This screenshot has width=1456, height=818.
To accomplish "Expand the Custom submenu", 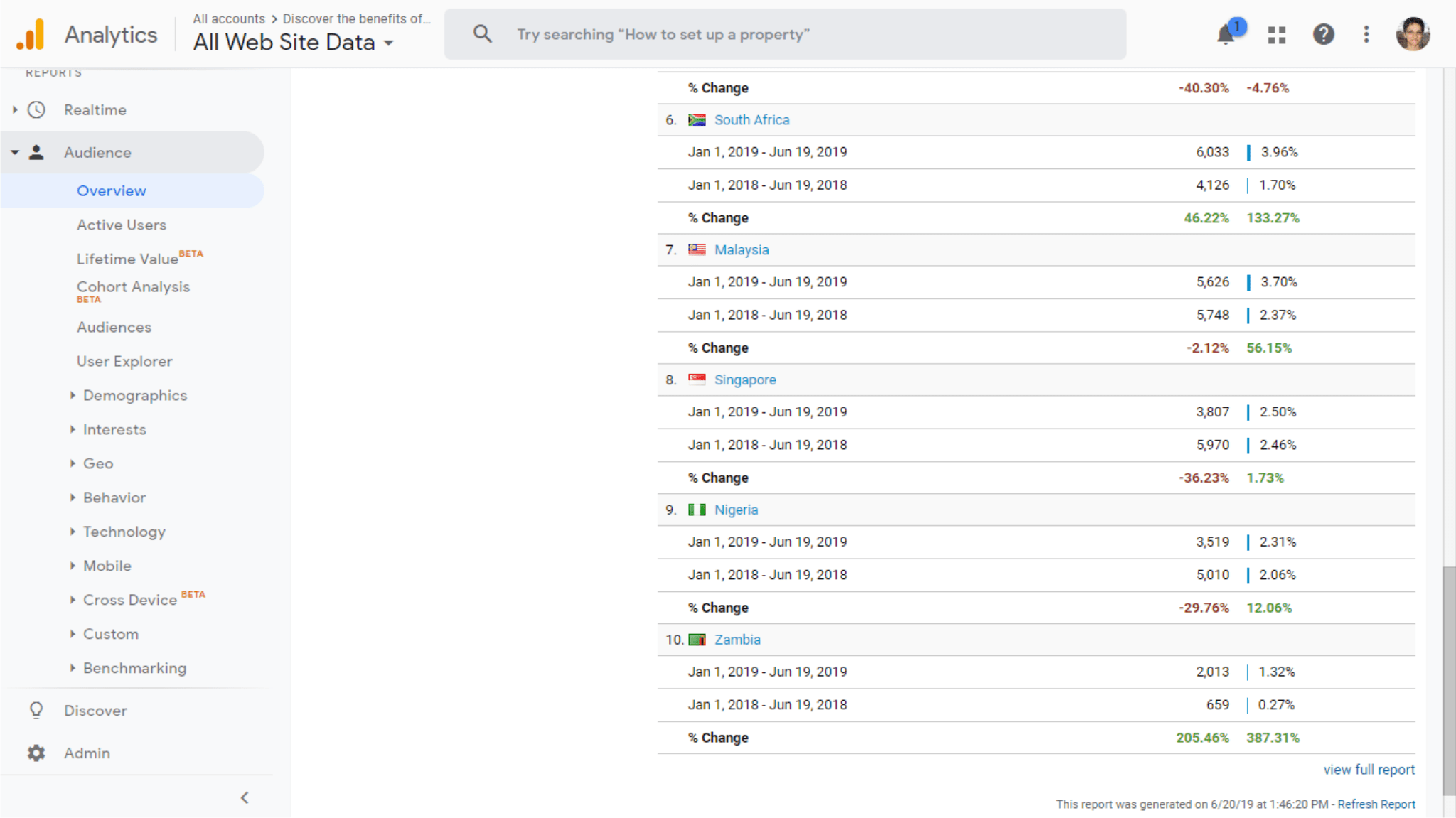I will (73, 634).
